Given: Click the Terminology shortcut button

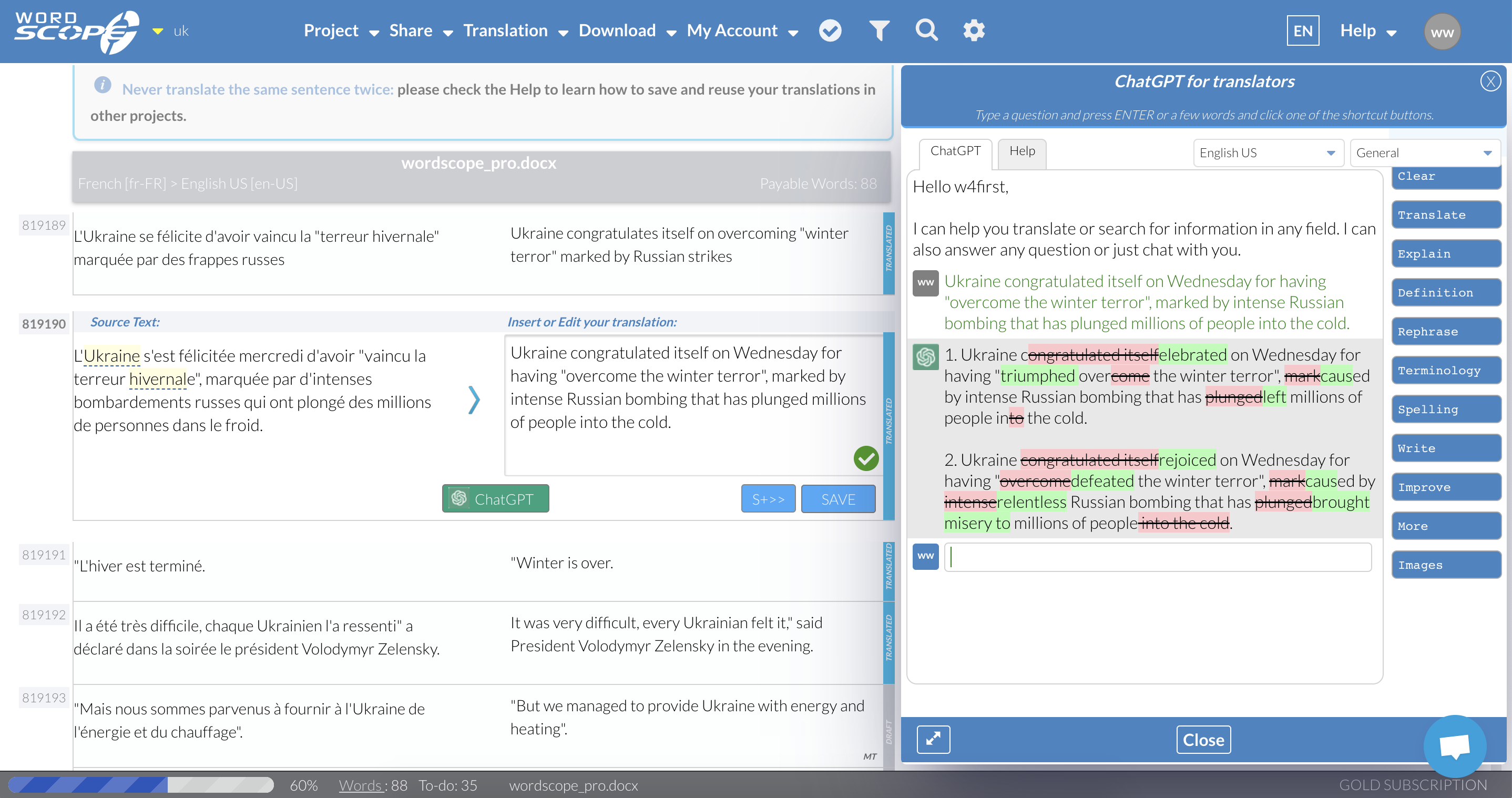Looking at the screenshot, I should (x=1446, y=370).
